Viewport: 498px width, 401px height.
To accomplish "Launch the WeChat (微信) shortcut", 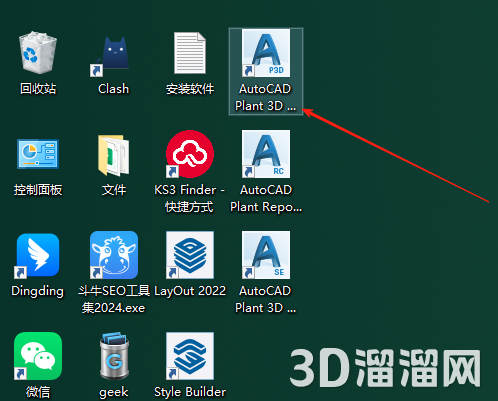I will pyautogui.click(x=38, y=356).
